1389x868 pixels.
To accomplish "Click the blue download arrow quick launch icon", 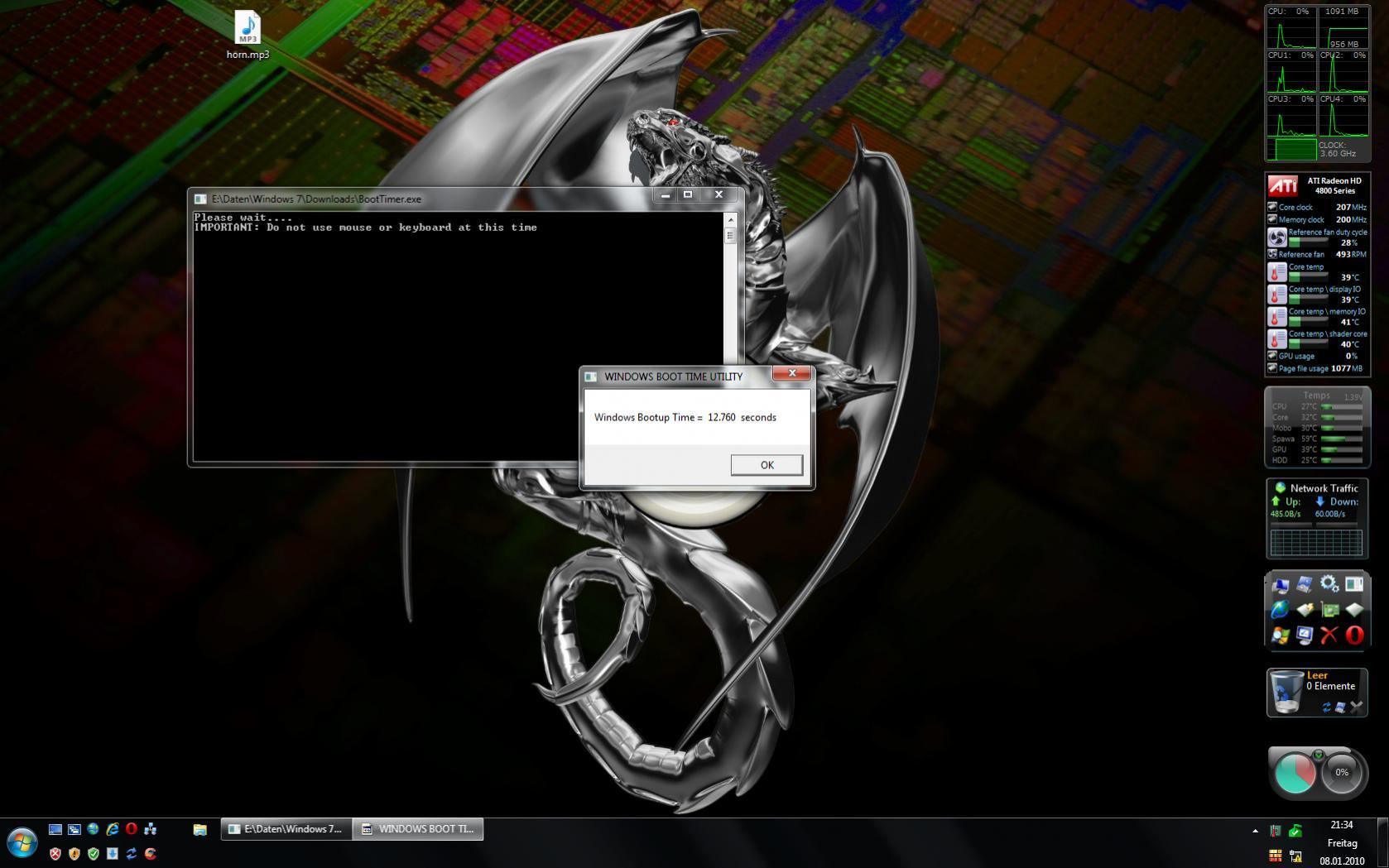I will click(x=113, y=853).
